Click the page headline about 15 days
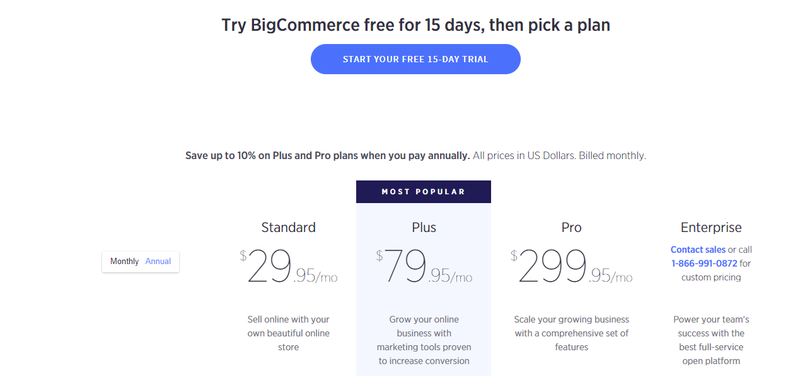800x376 pixels. click(x=415, y=24)
